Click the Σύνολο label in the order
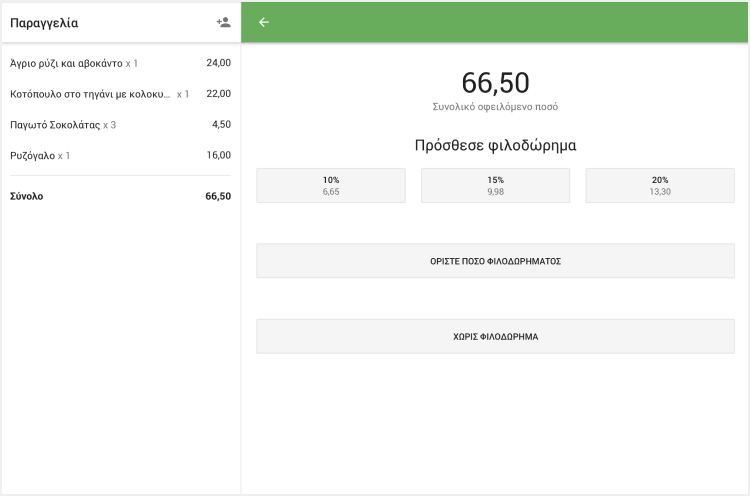 coord(27,197)
